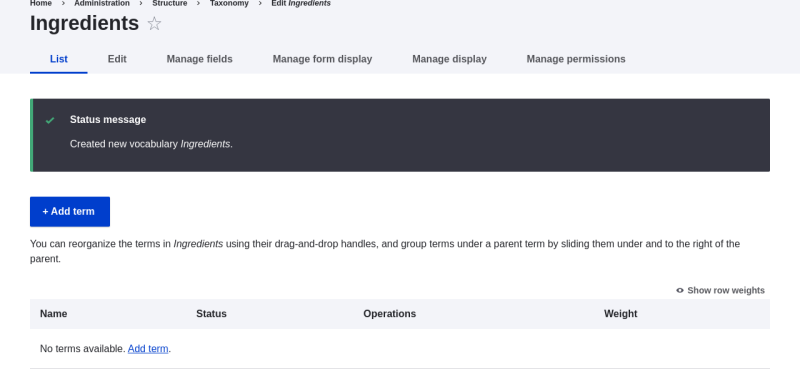Image resolution: width=800 pixels, height=369 pixels.
Task: Toggle Show row weights eye control
Action: click(720, 290)
